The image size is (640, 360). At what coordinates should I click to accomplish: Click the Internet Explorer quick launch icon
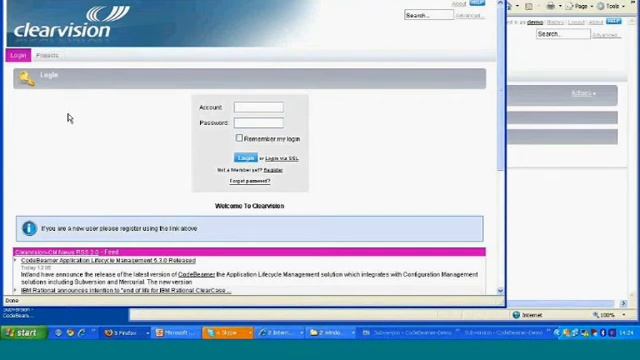coord(82,333)
